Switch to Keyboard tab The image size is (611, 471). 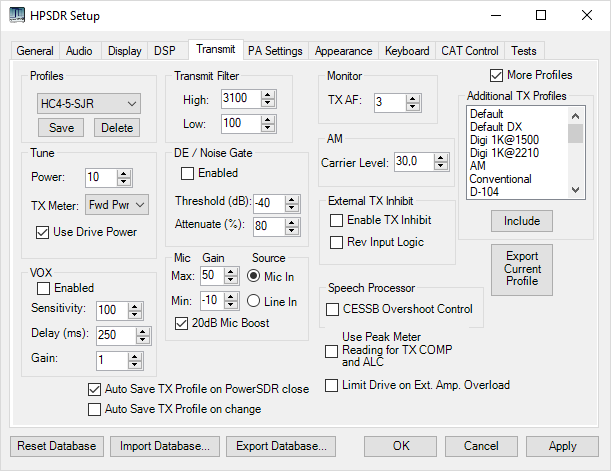pyautogui.click(x=407, y=51)
